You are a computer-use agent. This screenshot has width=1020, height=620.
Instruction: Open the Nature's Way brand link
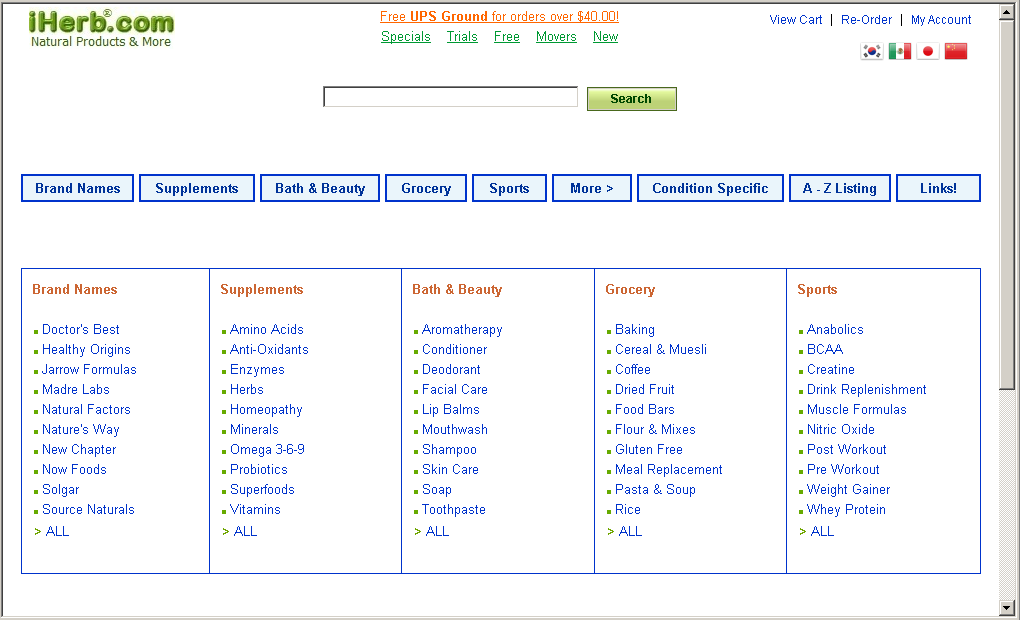(81, 429)
